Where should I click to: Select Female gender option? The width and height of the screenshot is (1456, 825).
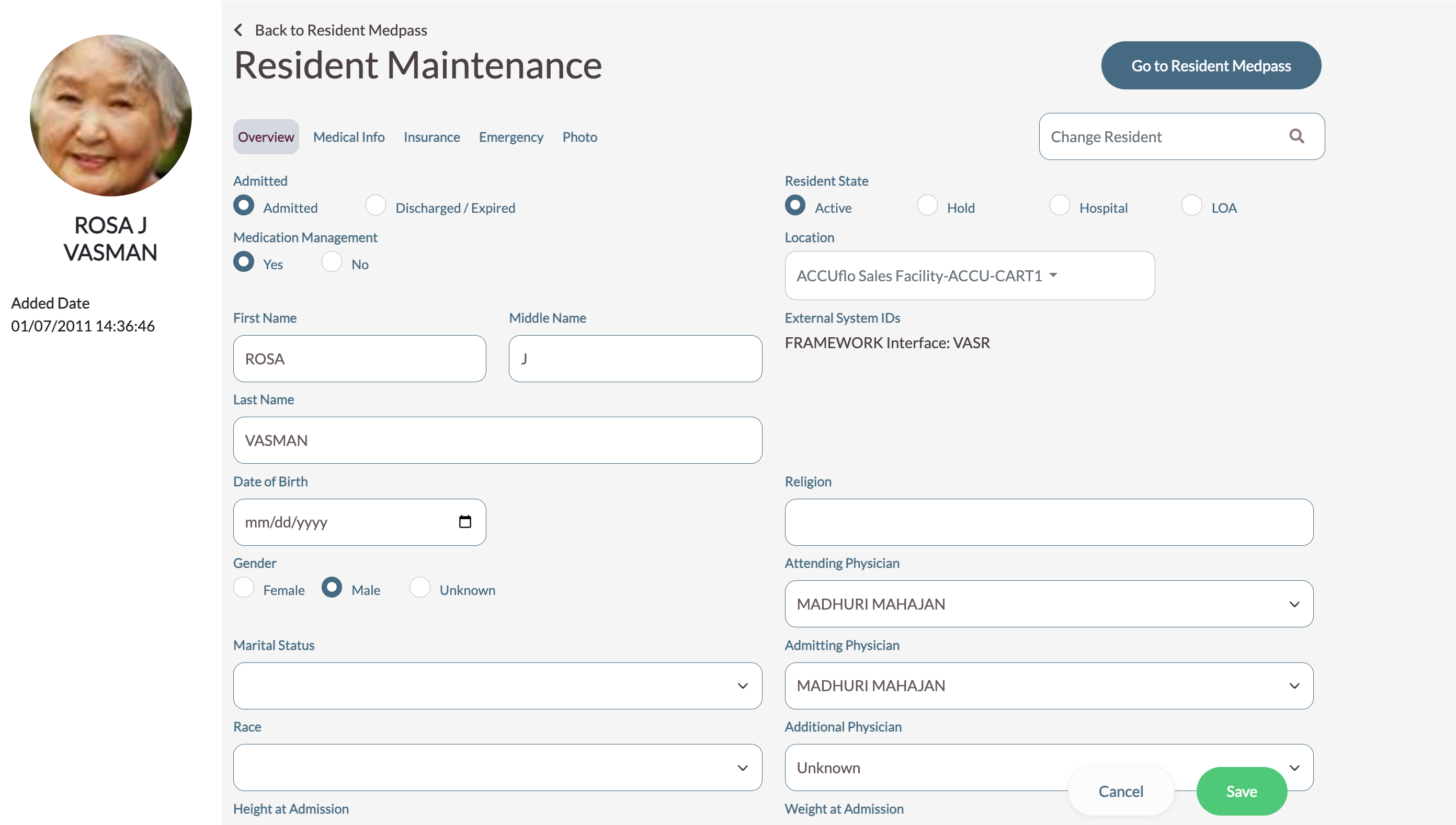pyautogui.click(x=244, y=588)
